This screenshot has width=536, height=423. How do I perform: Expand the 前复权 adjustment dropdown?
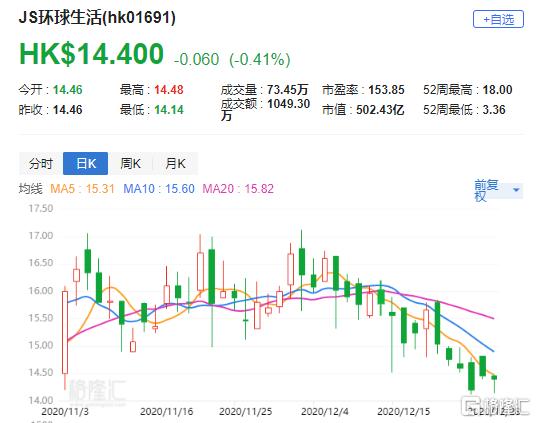coord(498,190)
